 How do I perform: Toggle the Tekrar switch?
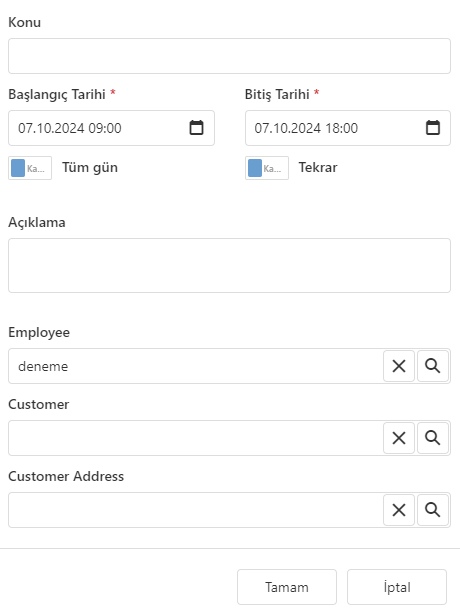tap(267, 168)
